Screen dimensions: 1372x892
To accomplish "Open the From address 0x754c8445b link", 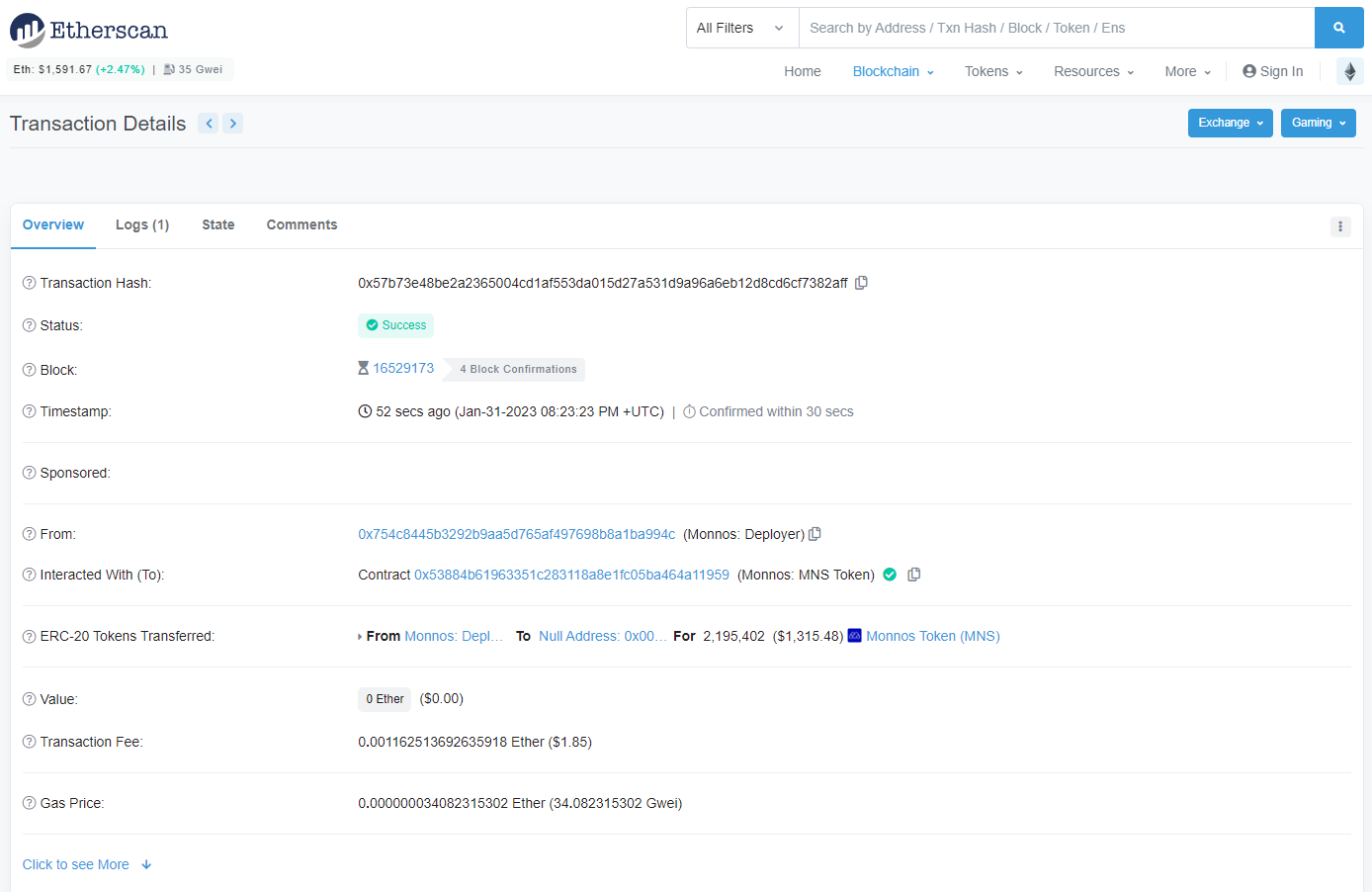I will point(517,534).
